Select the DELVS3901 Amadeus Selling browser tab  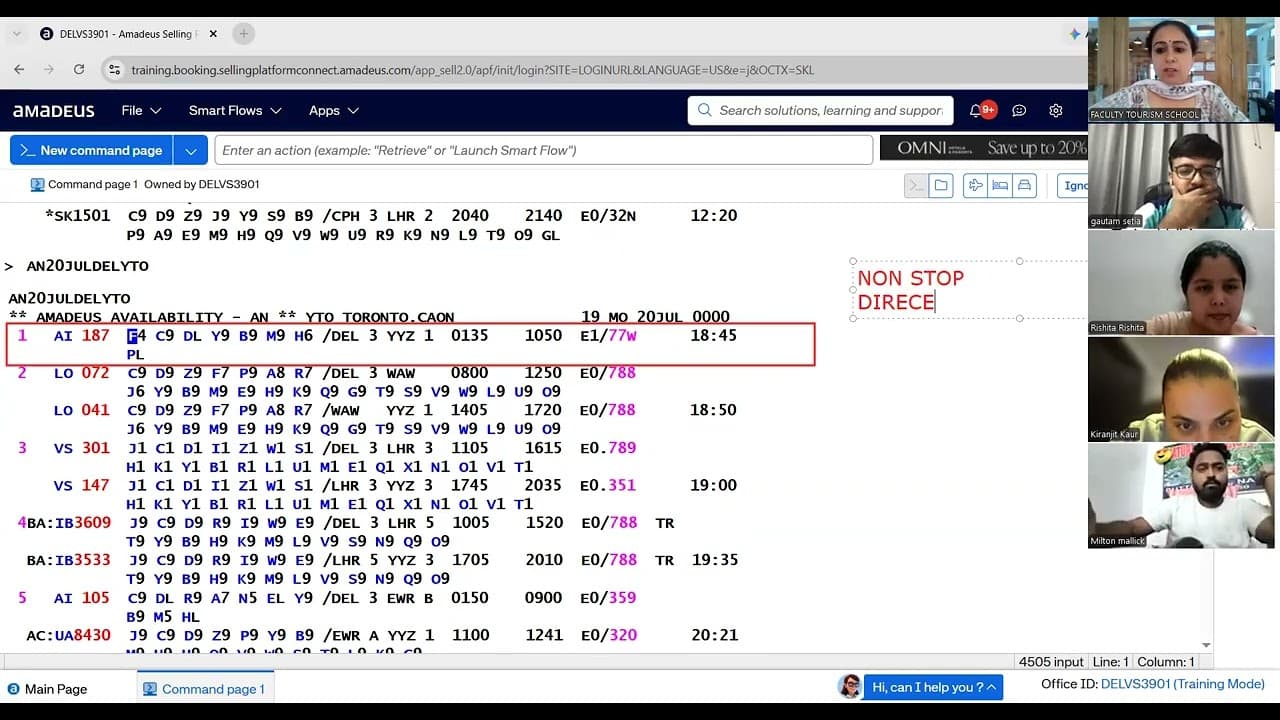[x=127, y=34]
